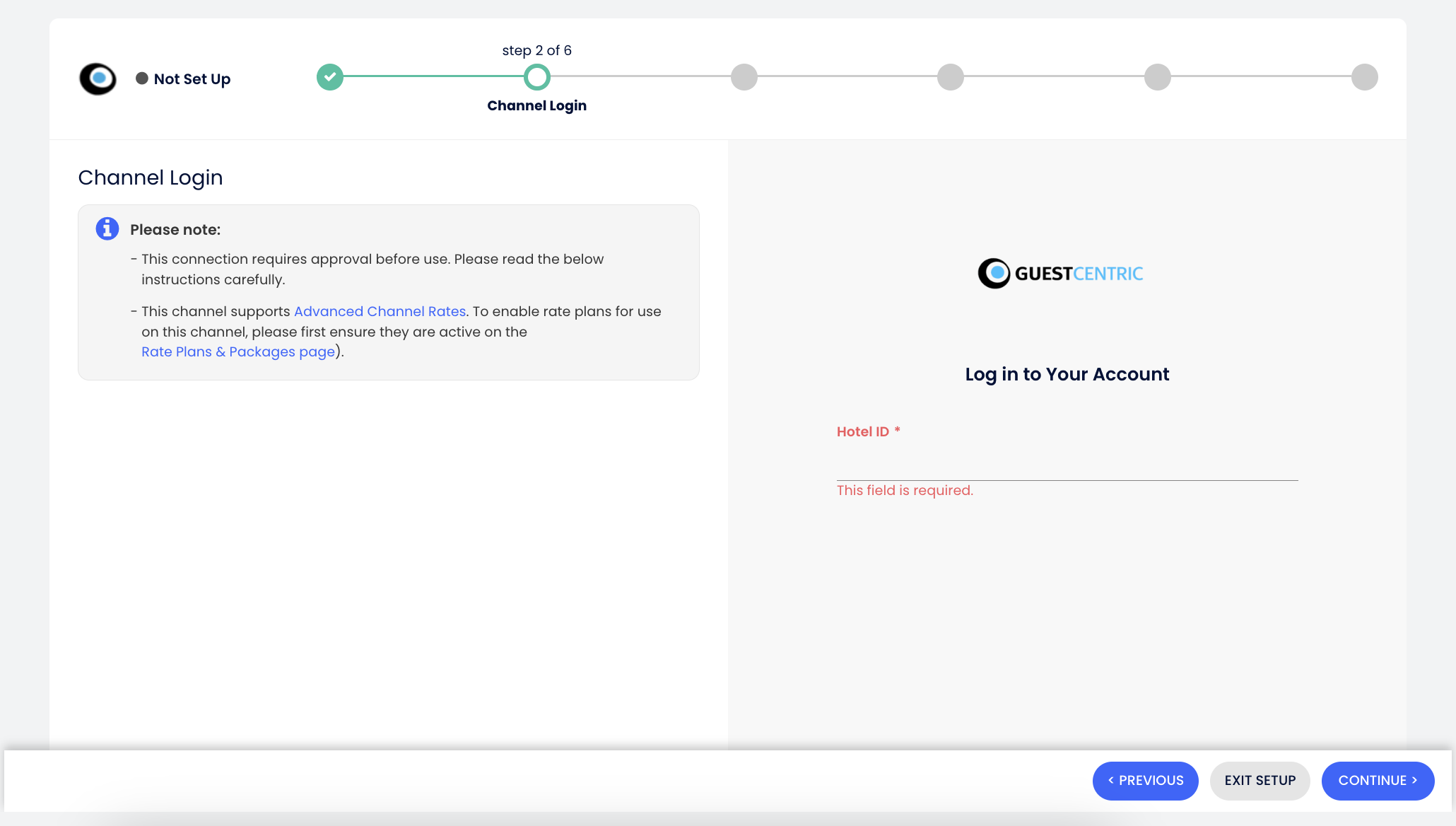Screen dimensions: 1456x826
Task: Click the step 2 of 6 text
Action: click(536, 50)
